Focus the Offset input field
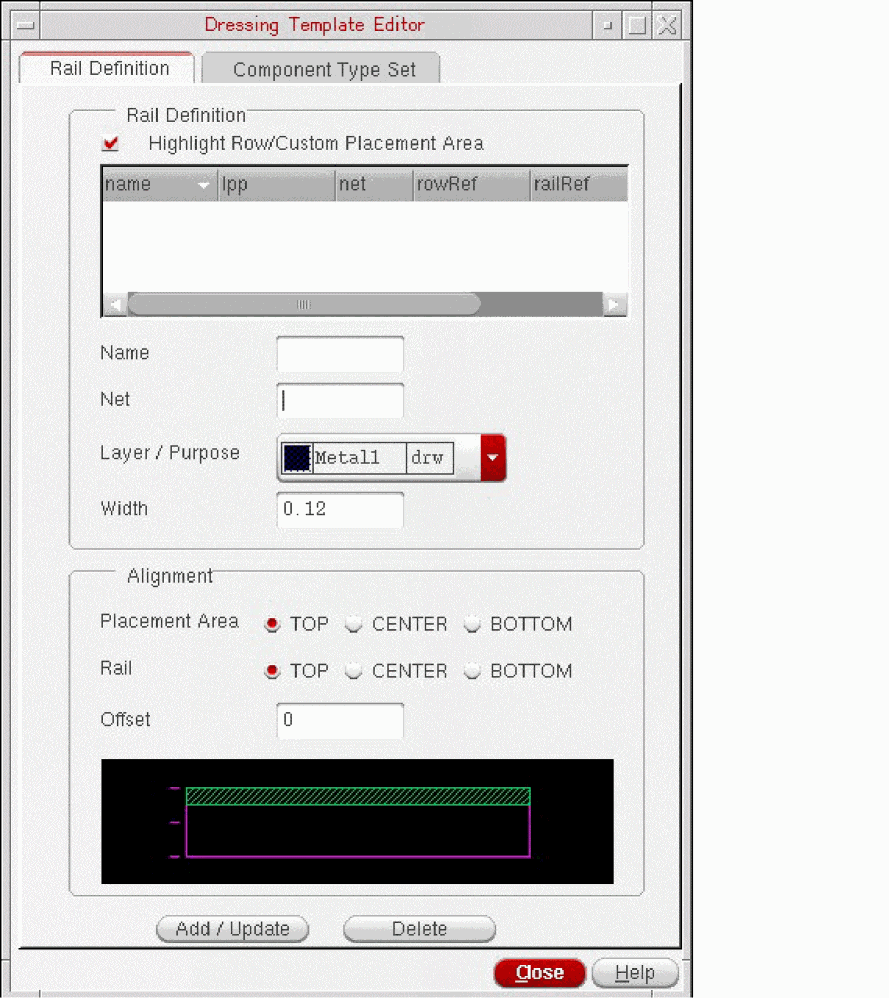The height and width of the screenshot is (998, 889). (340, 720)
